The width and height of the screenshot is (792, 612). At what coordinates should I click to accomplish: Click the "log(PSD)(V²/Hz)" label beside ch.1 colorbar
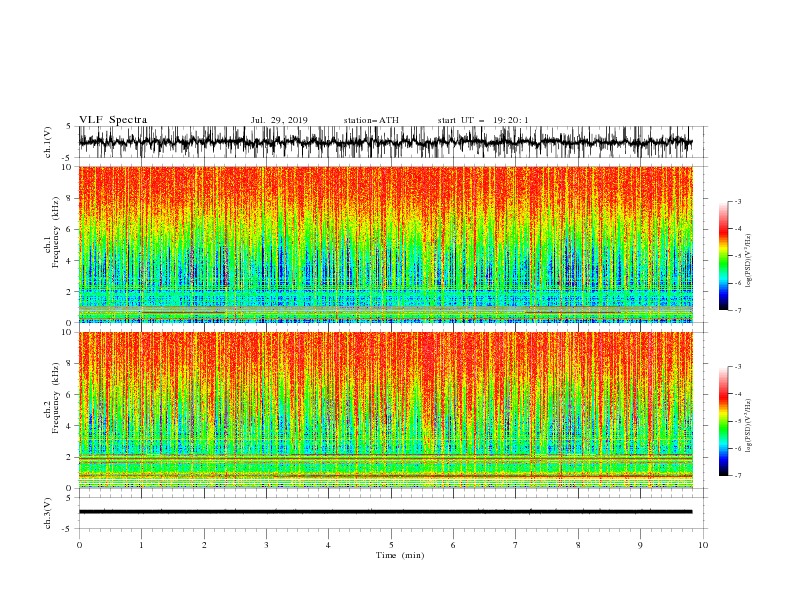[748, 261]
